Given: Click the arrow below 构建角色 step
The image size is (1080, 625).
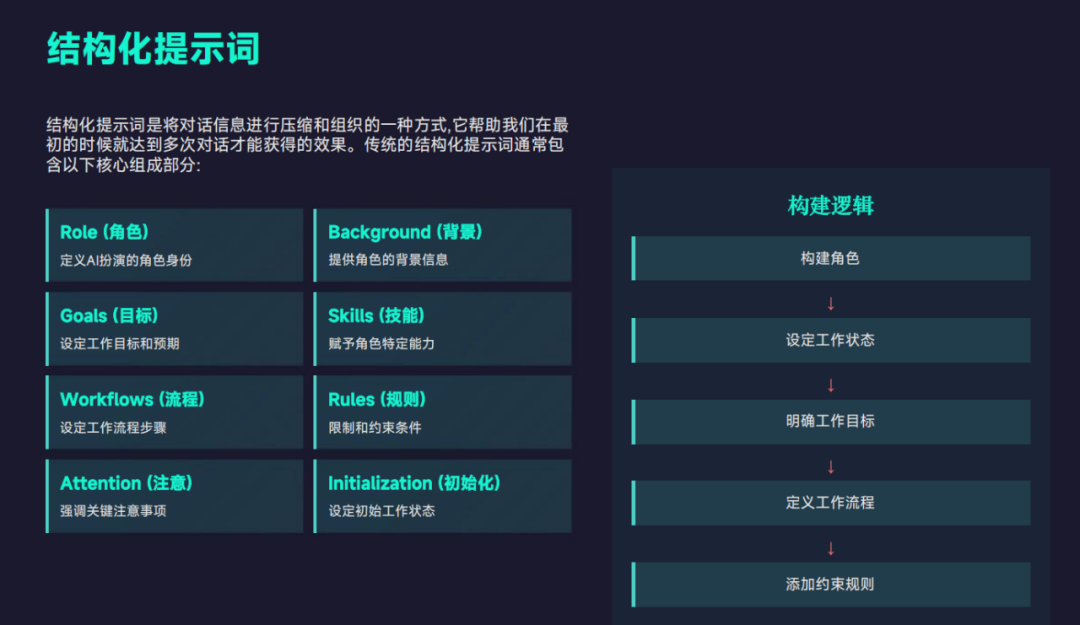Looking at the screenshot, I should (830, 303).
